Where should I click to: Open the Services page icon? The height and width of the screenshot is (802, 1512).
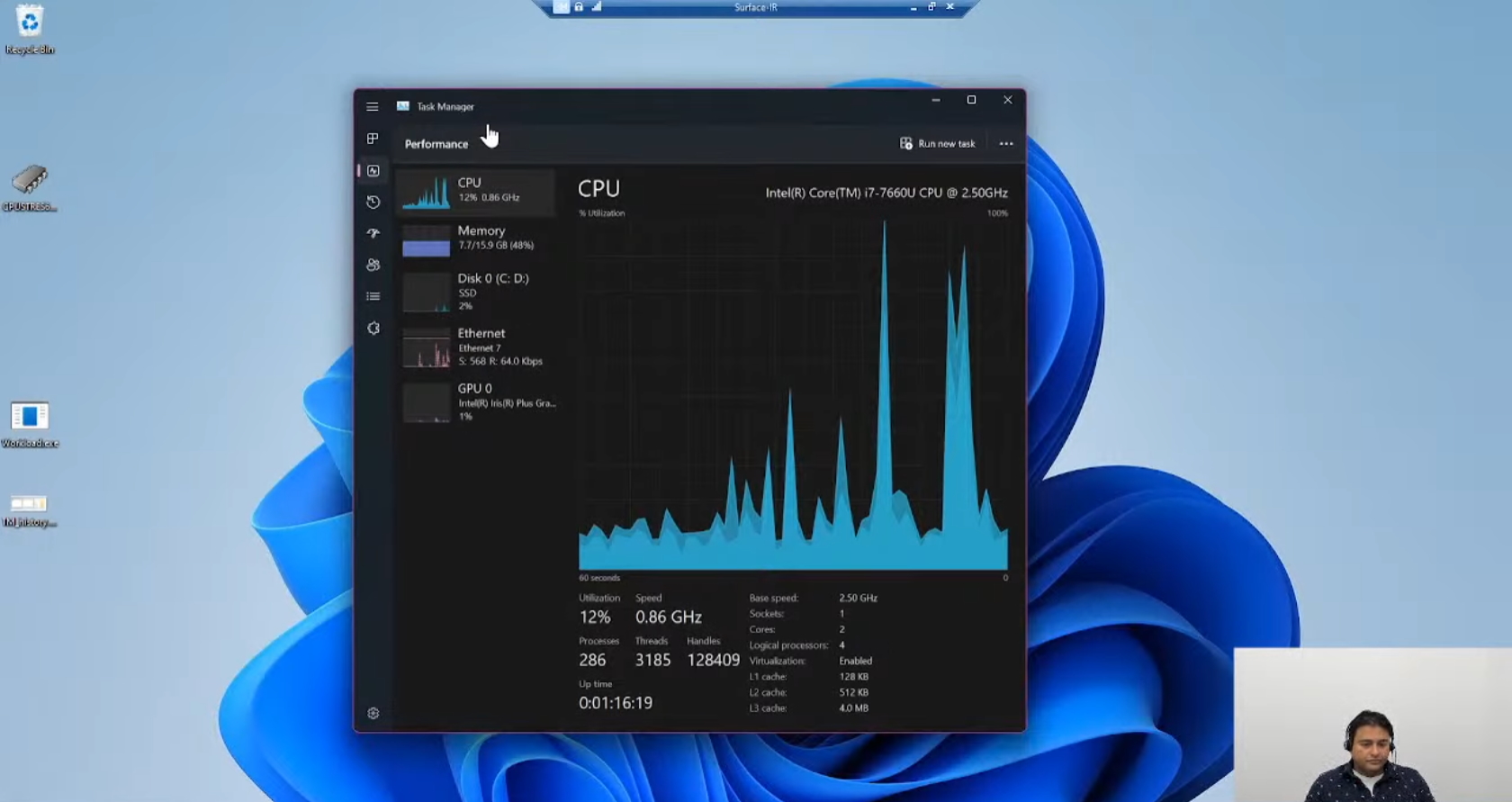click(x=373, y=329)
